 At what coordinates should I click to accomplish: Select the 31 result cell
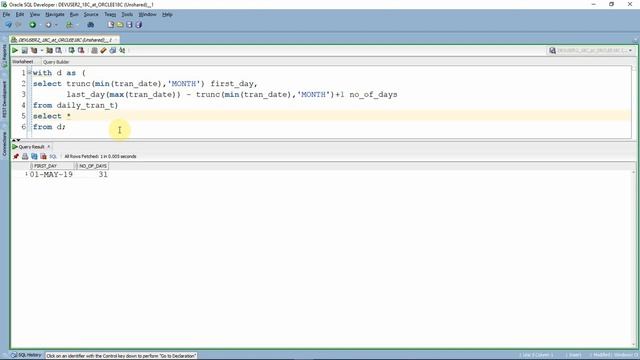[103, 175]
